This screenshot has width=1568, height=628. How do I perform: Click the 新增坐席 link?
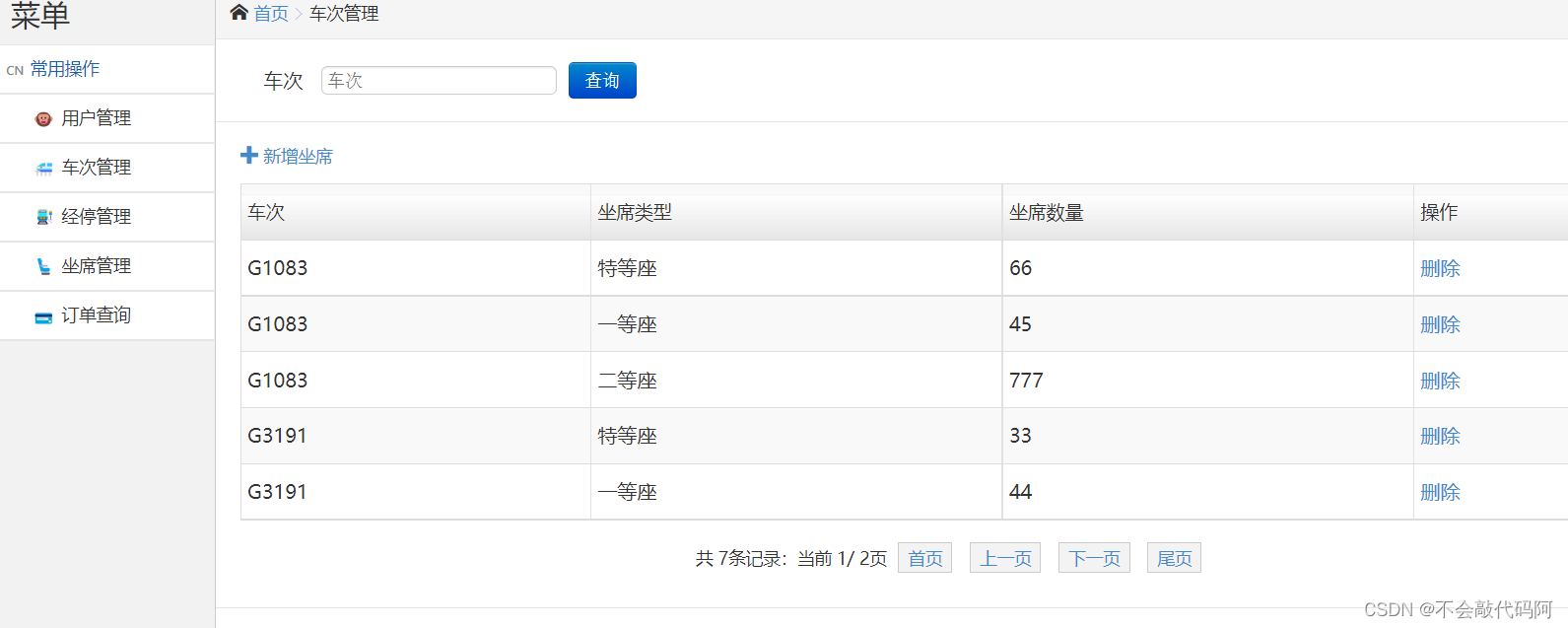[298, 157]
